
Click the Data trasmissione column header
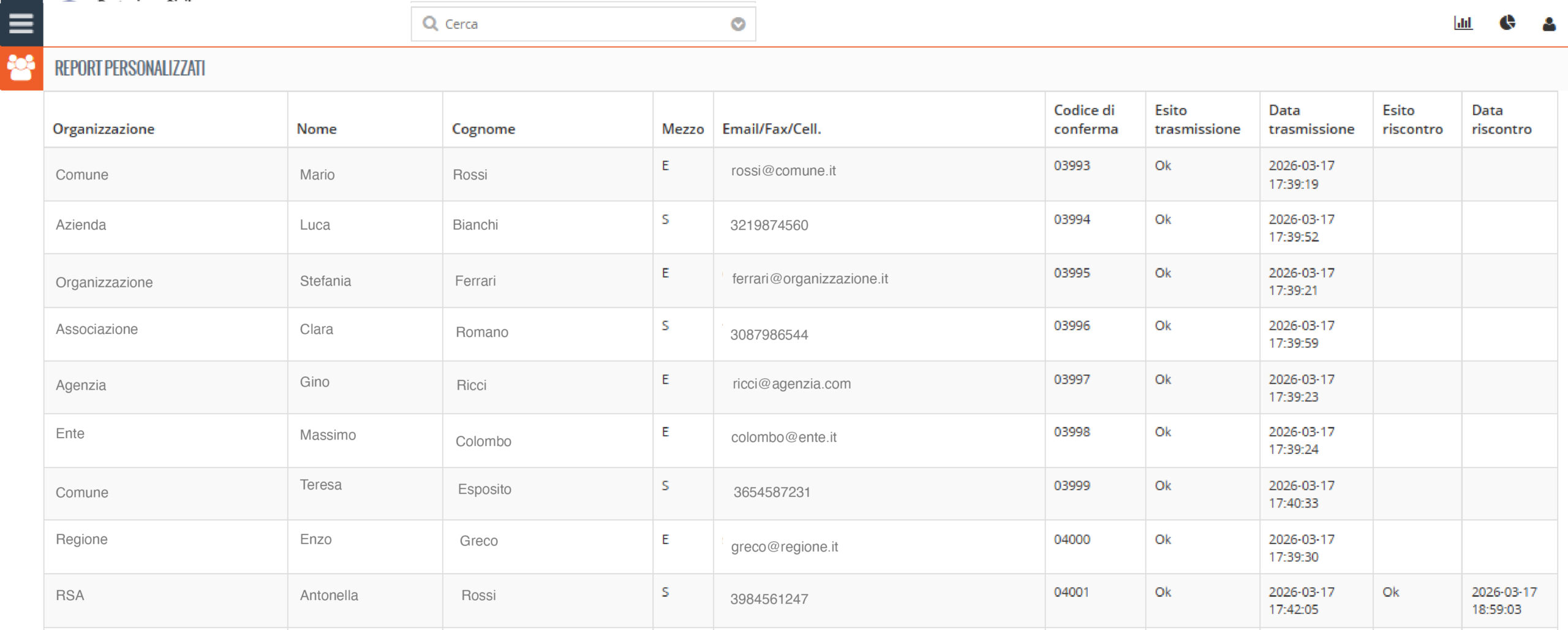click(x=1311, y=120)
